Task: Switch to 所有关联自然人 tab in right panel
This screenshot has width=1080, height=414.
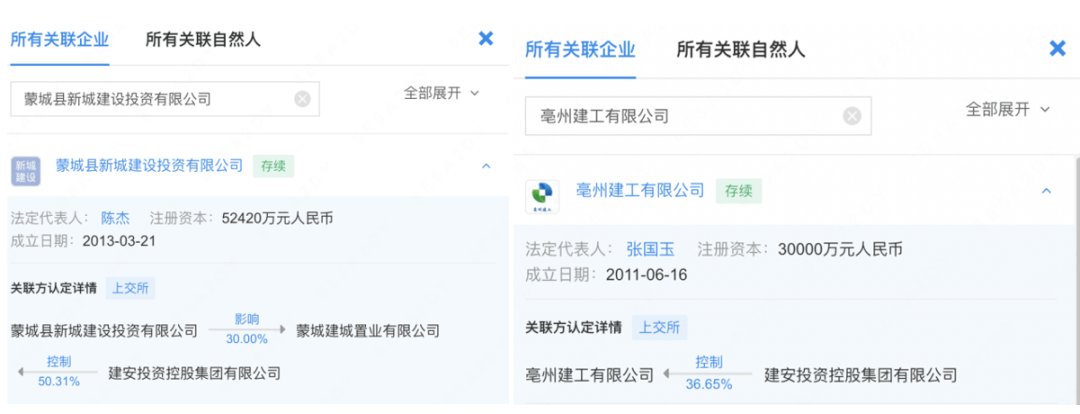Action: tap(740, 50)
